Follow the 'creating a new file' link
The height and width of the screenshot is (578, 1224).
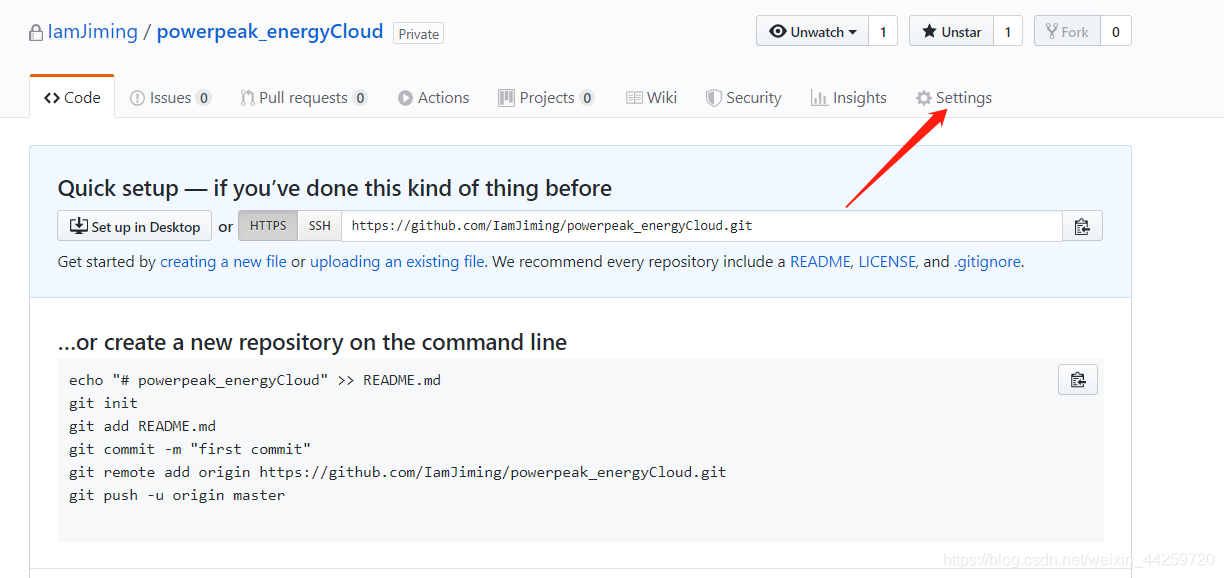point(224,262)
